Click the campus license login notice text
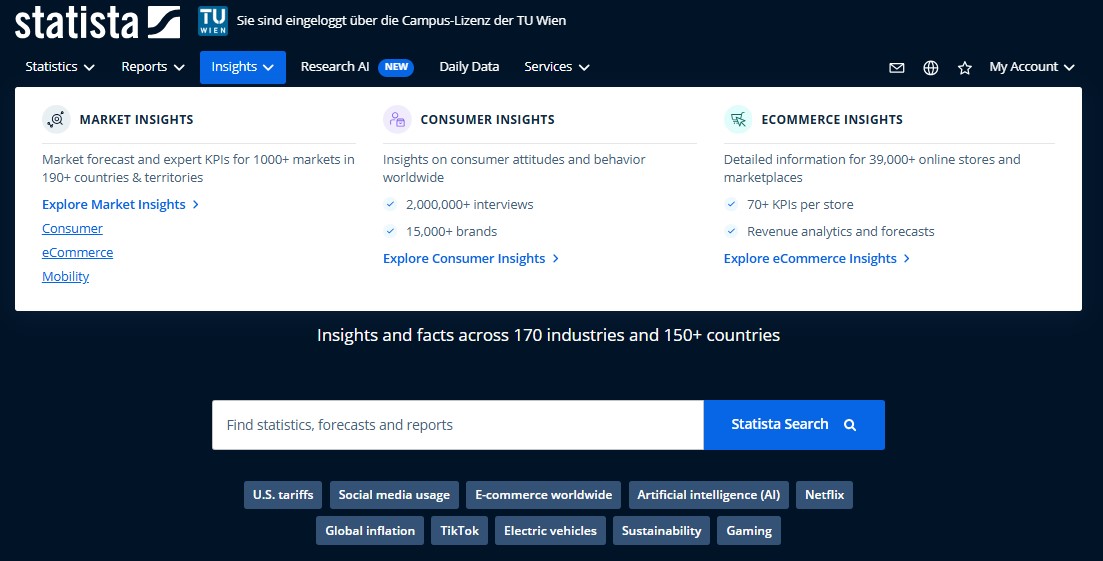This screenshot has width=1103, height=561. coord(401,20)
